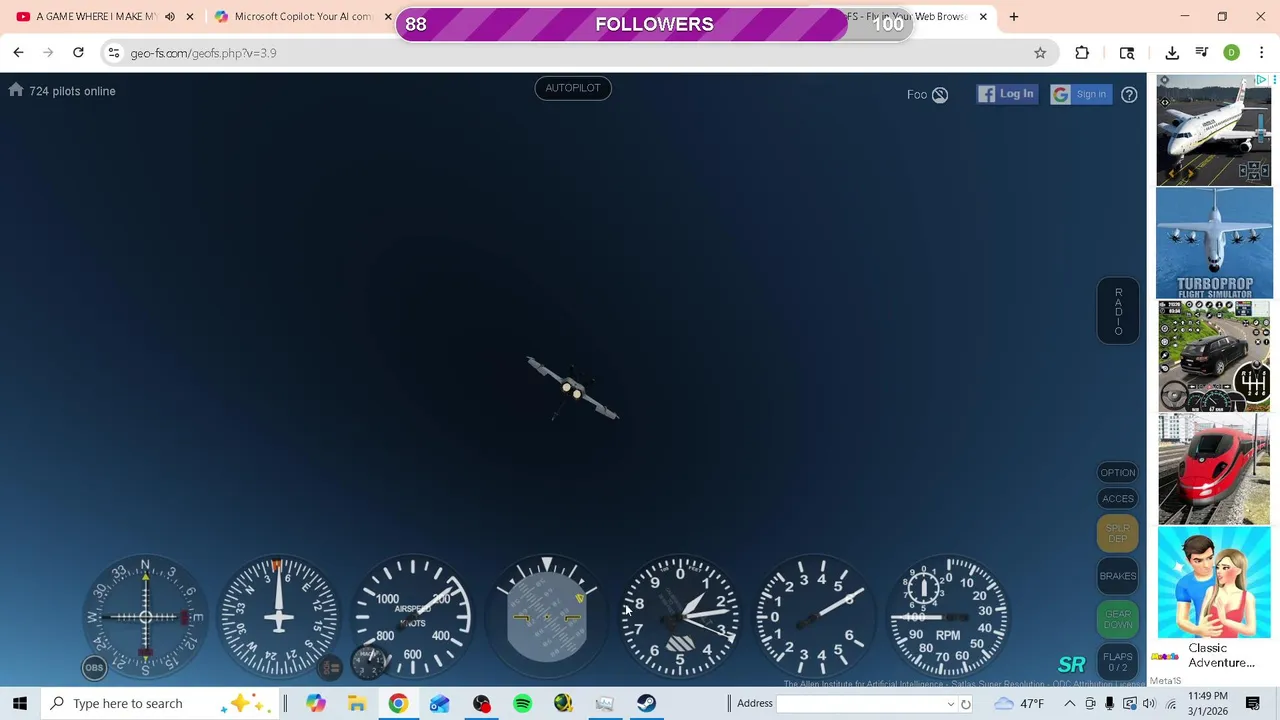Open the red train game ad thumbnail
This screenshot has height=720, width=1280.
tap(1214, 469)
